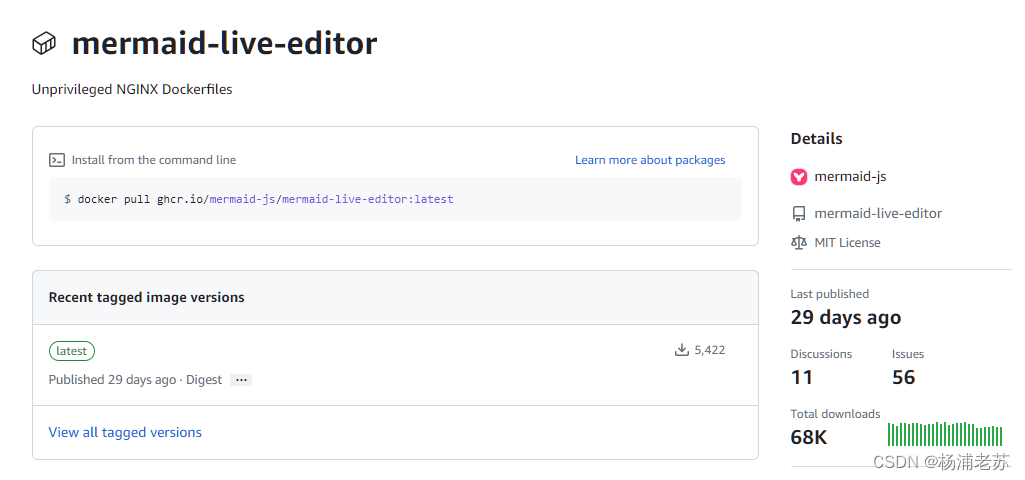Click the terminal icon by Install from command line

(x=57, y=160)
